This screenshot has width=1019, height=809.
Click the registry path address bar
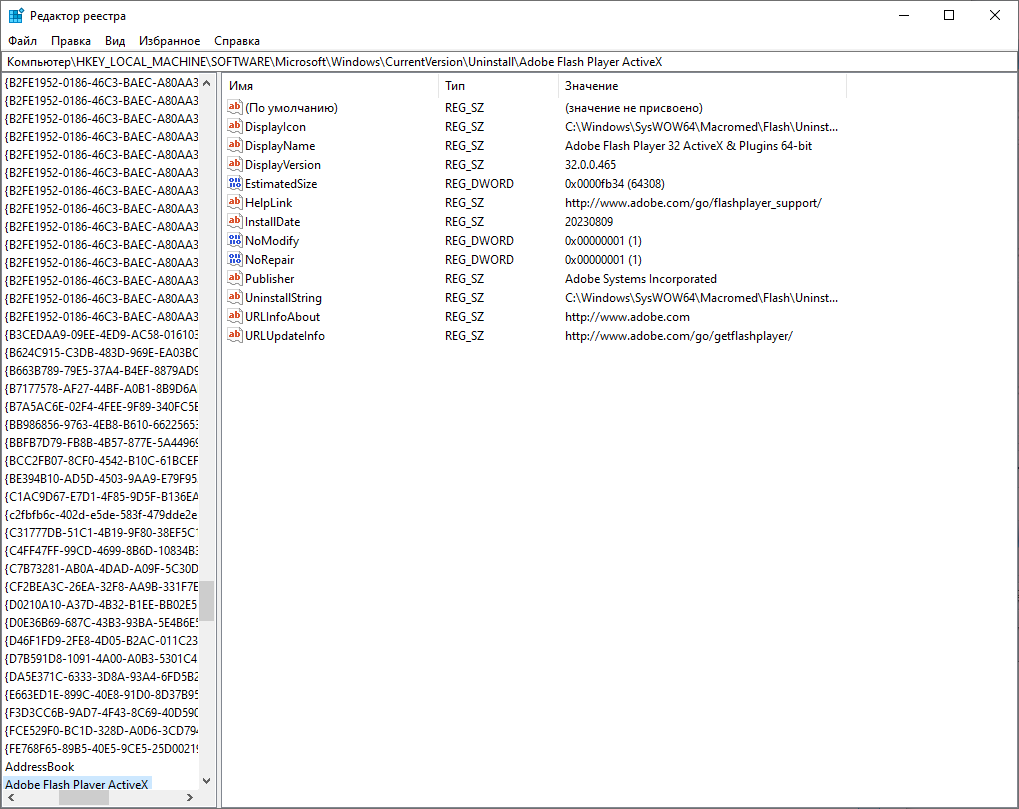509,62
